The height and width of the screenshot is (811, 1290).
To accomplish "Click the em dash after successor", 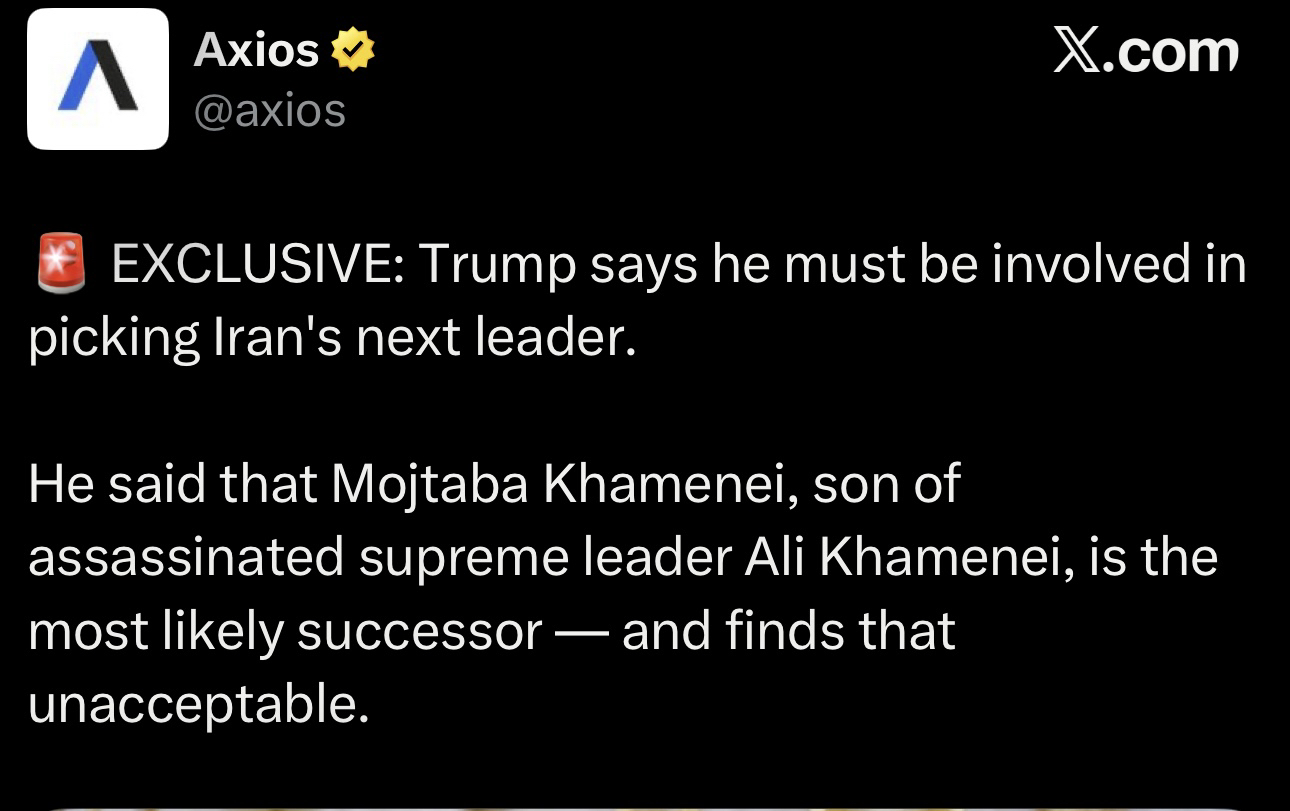I will (581, 632).
